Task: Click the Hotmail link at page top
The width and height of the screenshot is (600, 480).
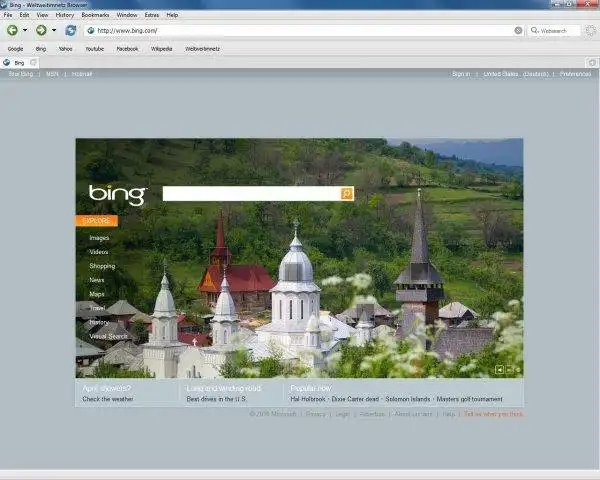Action: [82, 74]
